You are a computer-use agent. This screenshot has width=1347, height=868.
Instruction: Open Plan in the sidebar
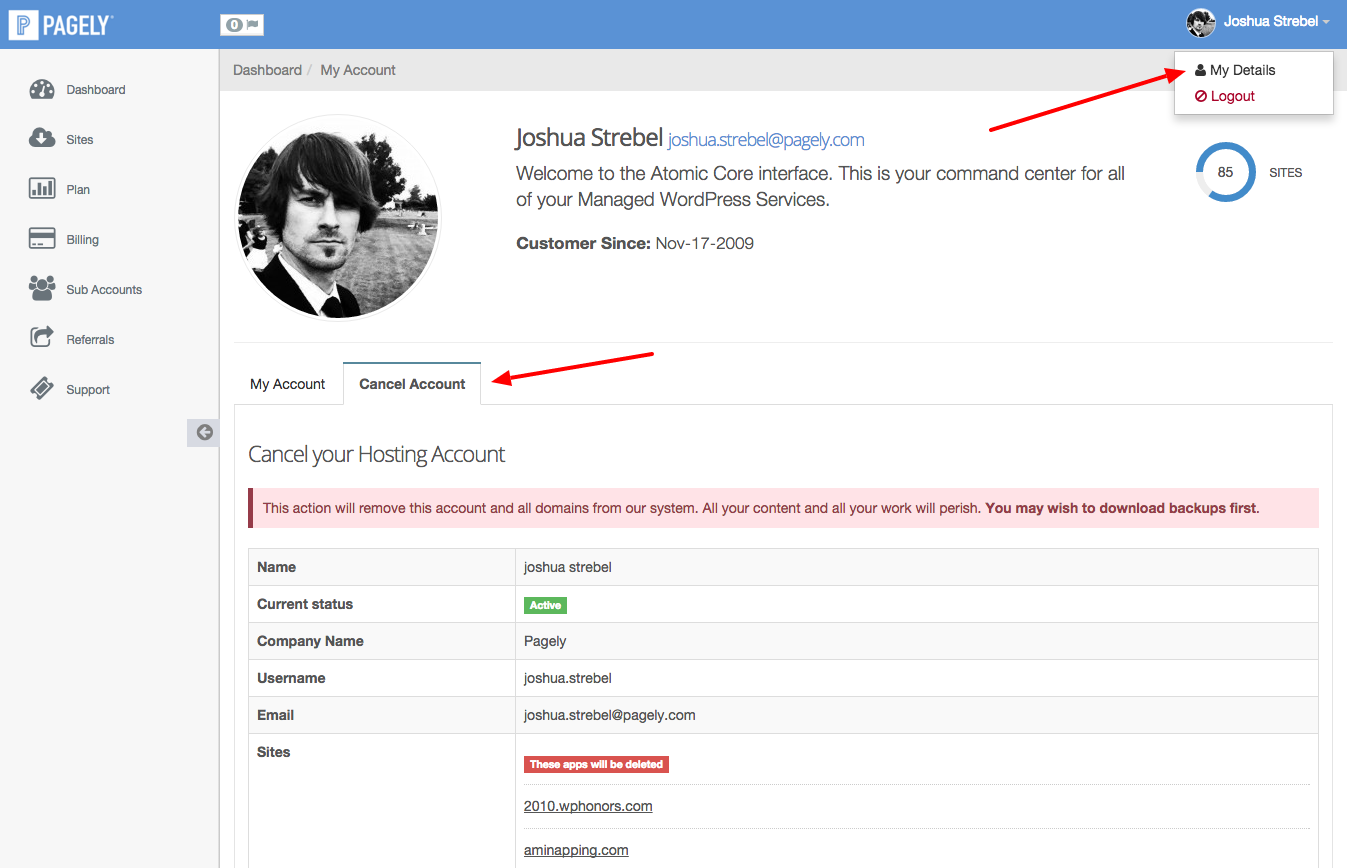tap(78, 189)
